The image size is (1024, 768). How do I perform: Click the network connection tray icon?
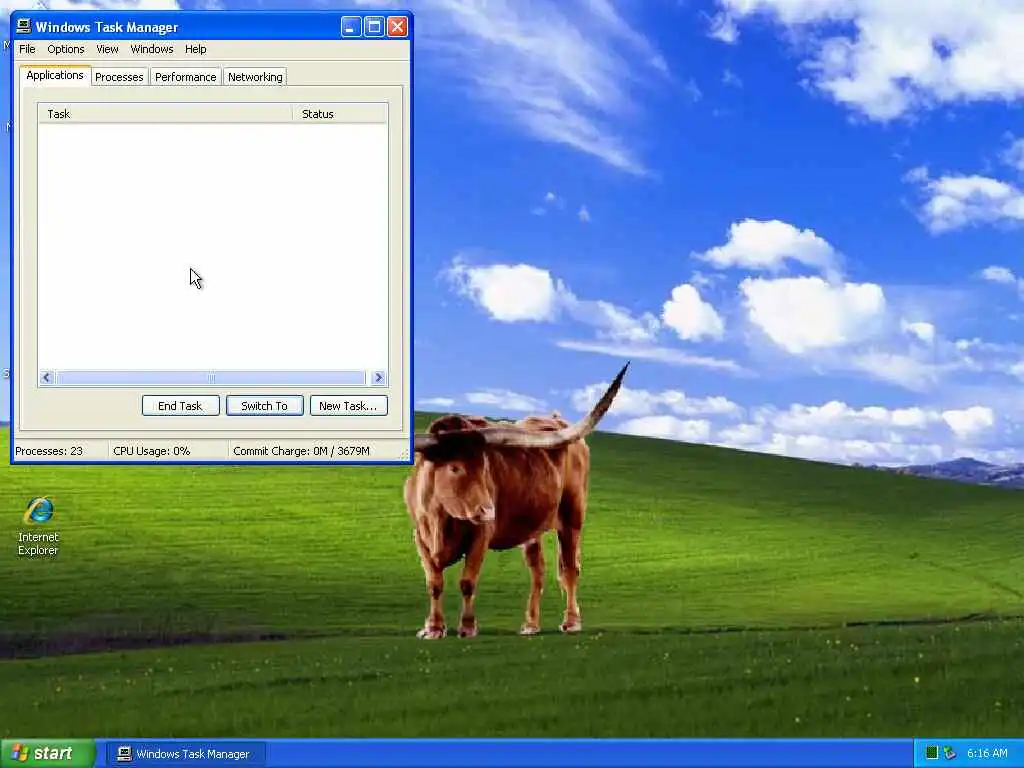click(x=950, y=753)
